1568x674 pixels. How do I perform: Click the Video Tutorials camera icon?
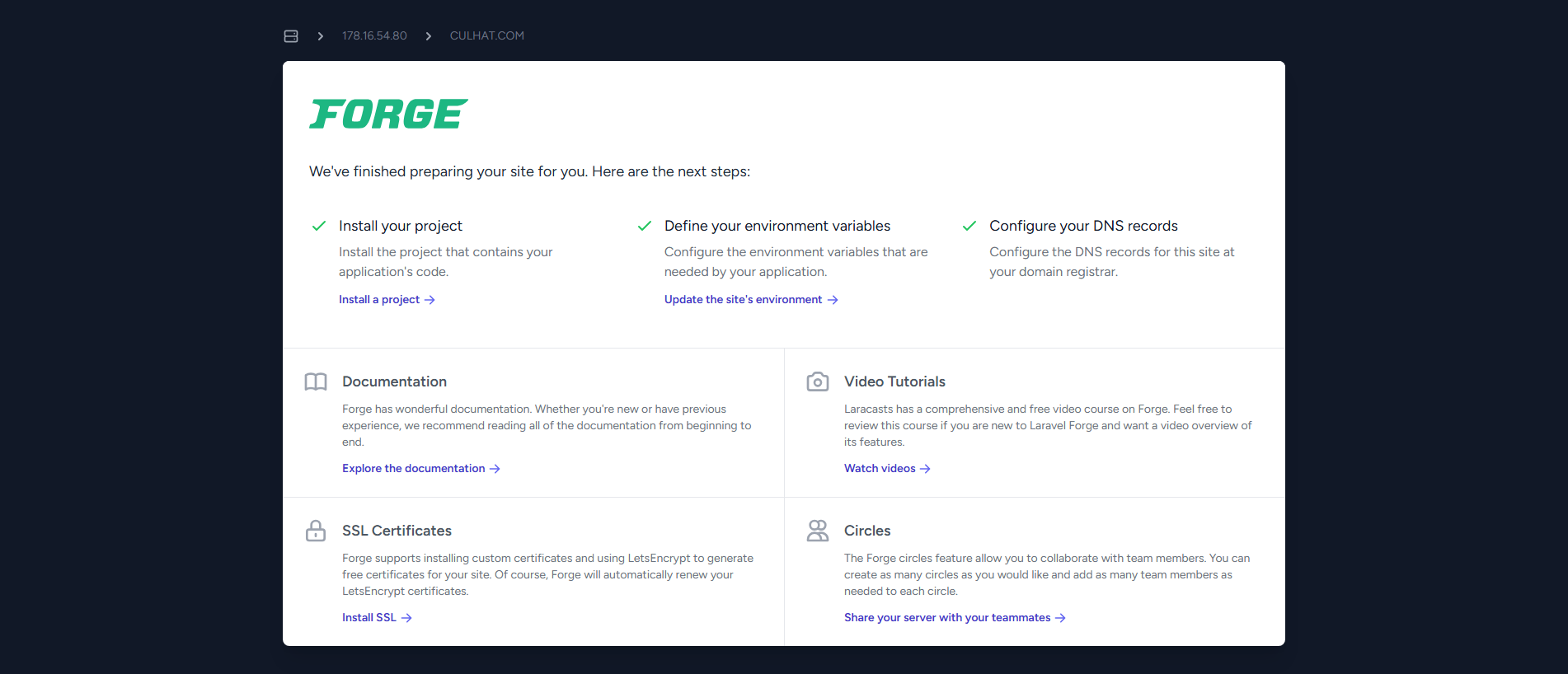point(818,381)
